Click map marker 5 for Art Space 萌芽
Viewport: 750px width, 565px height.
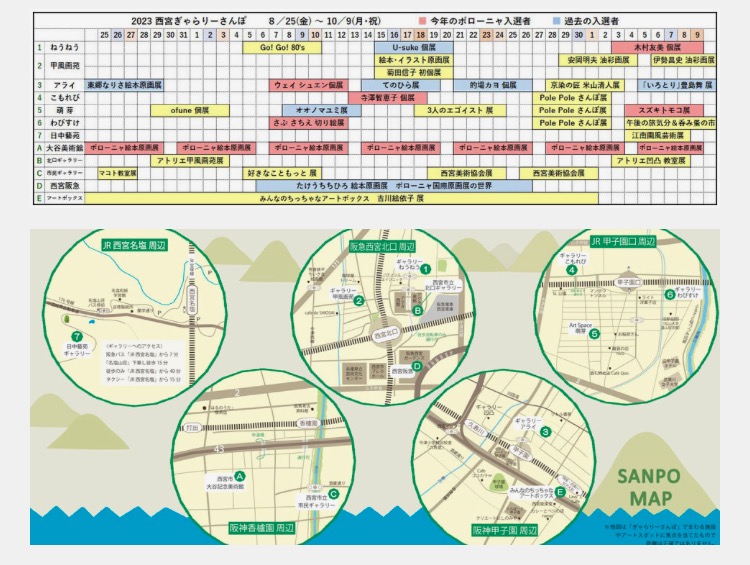pos(594,333)
